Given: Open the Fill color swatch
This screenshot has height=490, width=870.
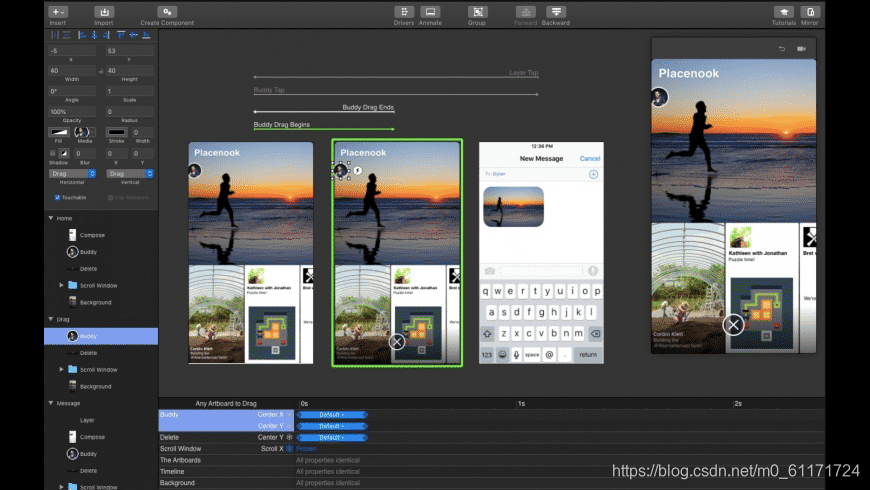Looking at the screenshot, I should tap(59, 132).
